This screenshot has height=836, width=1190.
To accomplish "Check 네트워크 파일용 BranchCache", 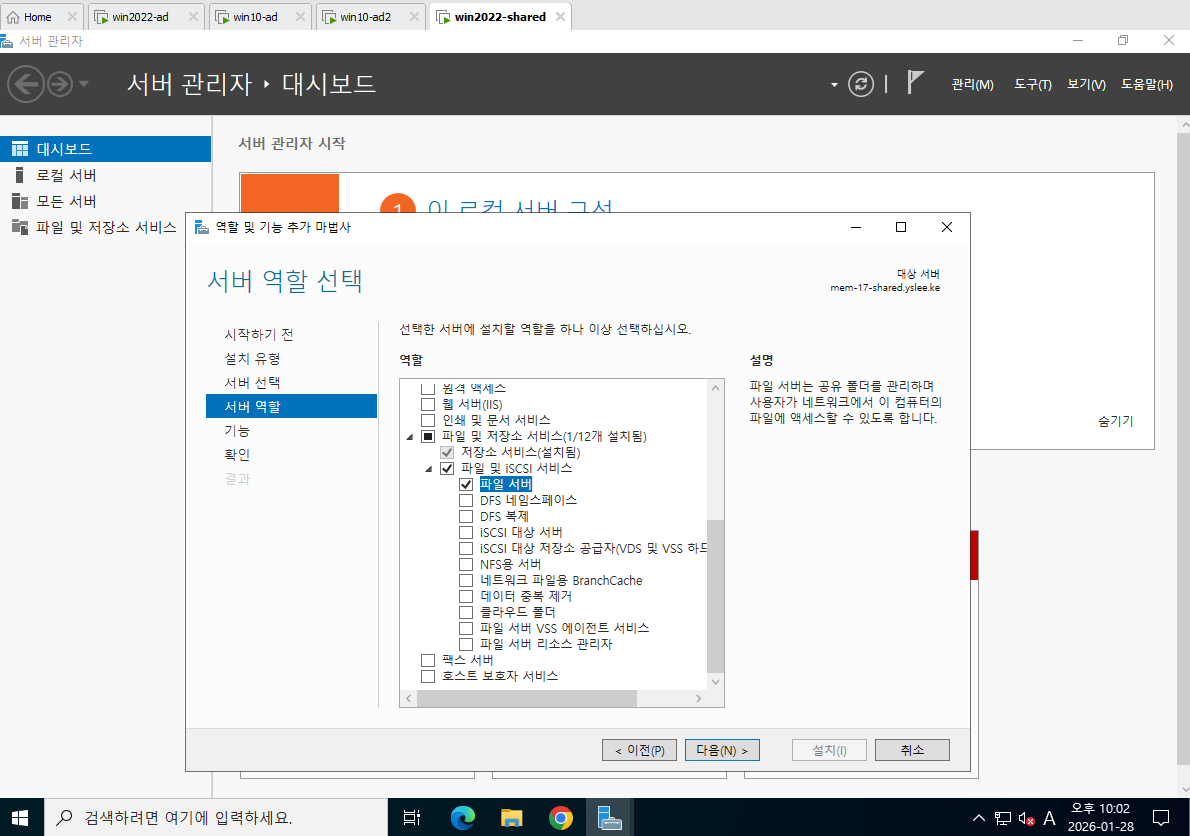I will coord(466,580).
